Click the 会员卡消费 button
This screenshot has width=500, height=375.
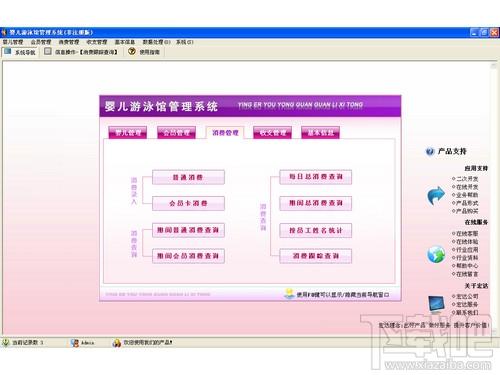(x=188, y=203)
